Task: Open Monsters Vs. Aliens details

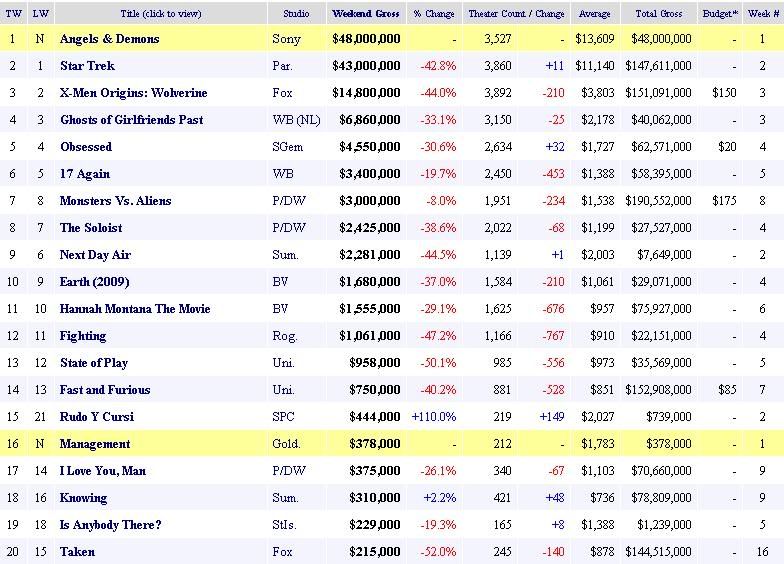Action: (115, 201)
